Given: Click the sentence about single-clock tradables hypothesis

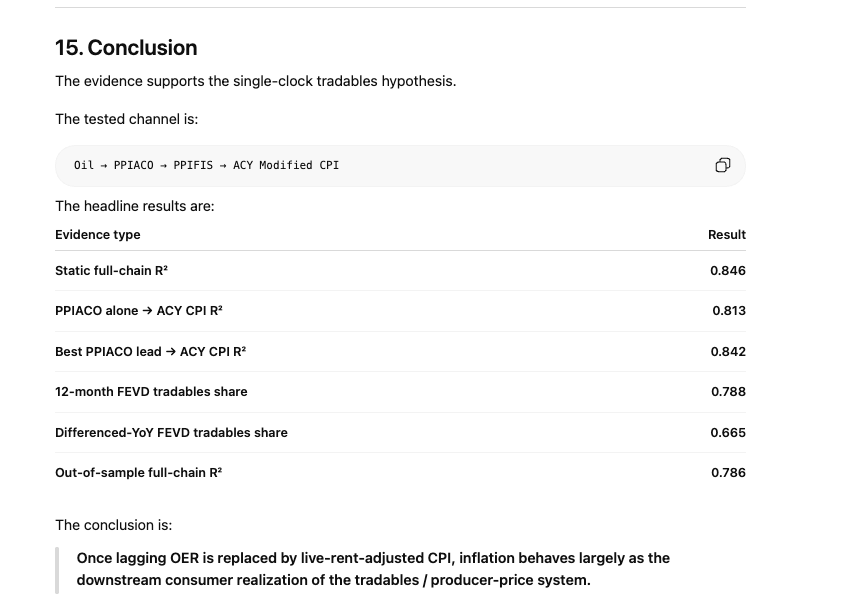Looking at the screenshot, I should point(256,81).
